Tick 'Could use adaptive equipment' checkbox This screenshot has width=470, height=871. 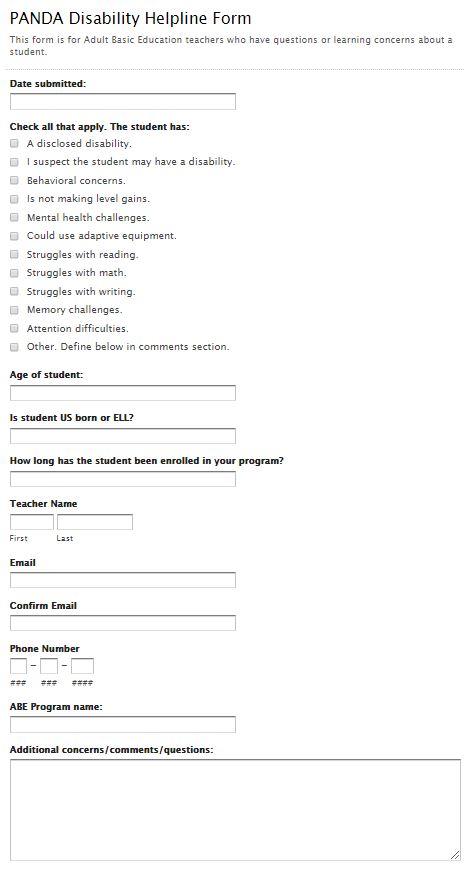click(14, 236)
